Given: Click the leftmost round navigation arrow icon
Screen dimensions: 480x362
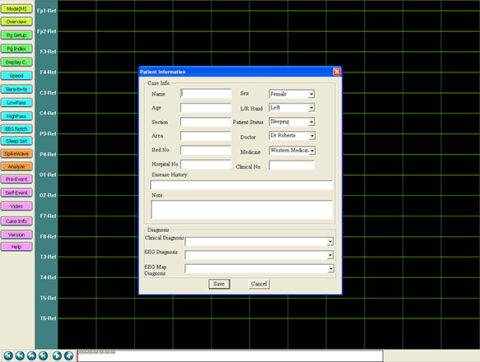Looking at the screenshot, I should 8,356.
